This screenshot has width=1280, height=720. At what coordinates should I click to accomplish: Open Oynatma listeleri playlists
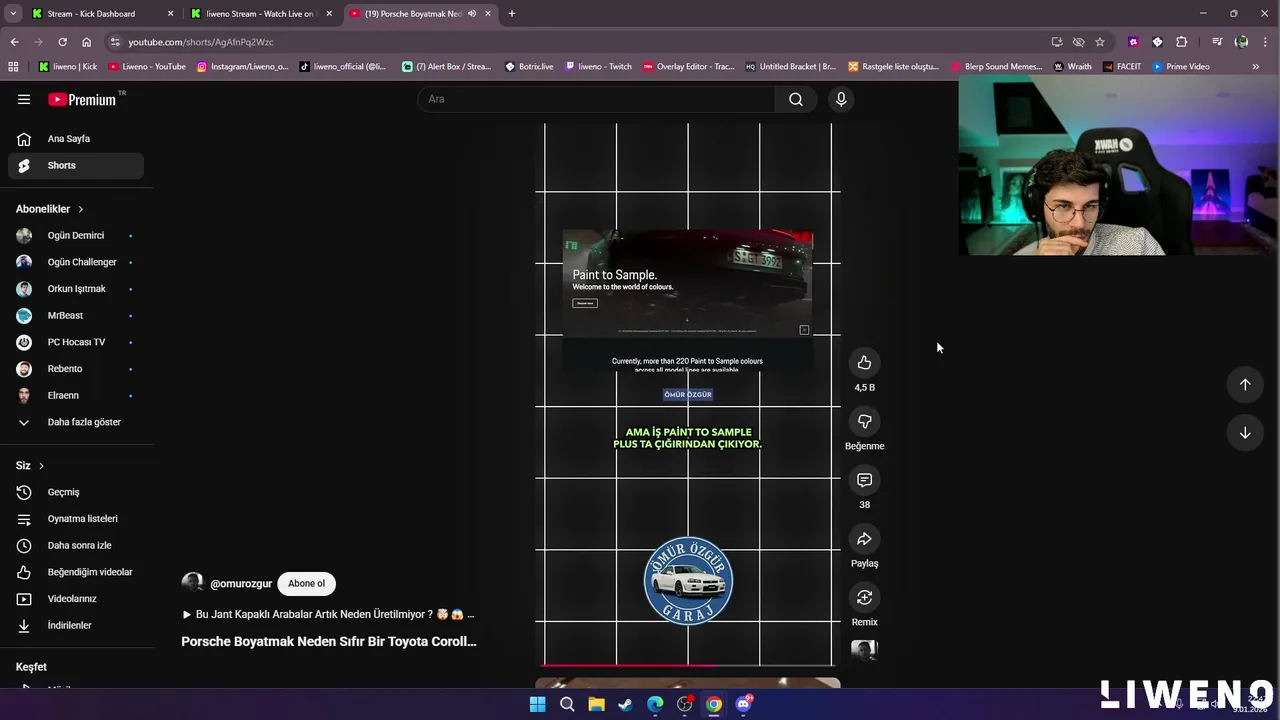coord(76,519)
